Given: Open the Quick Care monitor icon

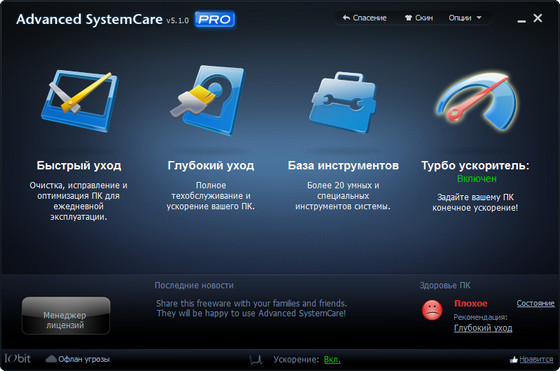Looking at the screenshot, I should pyautogui.click(x=80, y=100).
